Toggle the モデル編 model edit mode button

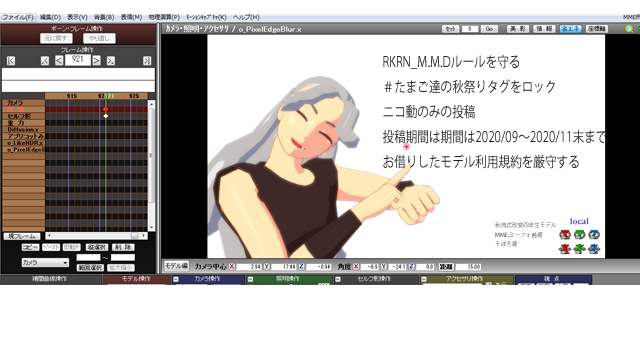click(176, 266)
